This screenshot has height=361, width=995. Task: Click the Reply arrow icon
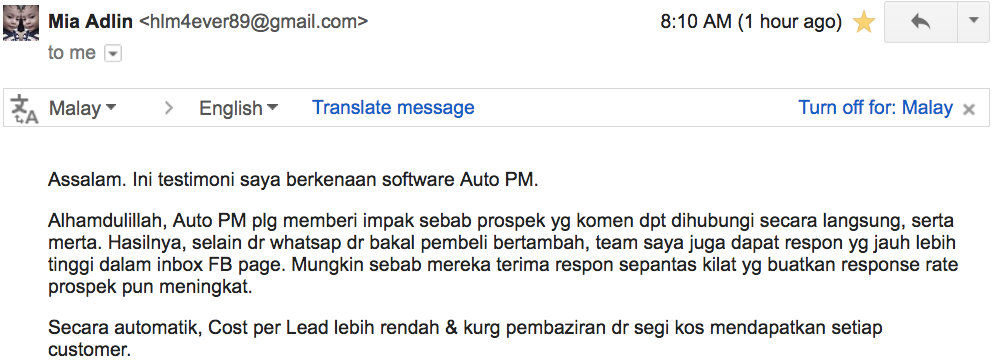coord(920,22)
